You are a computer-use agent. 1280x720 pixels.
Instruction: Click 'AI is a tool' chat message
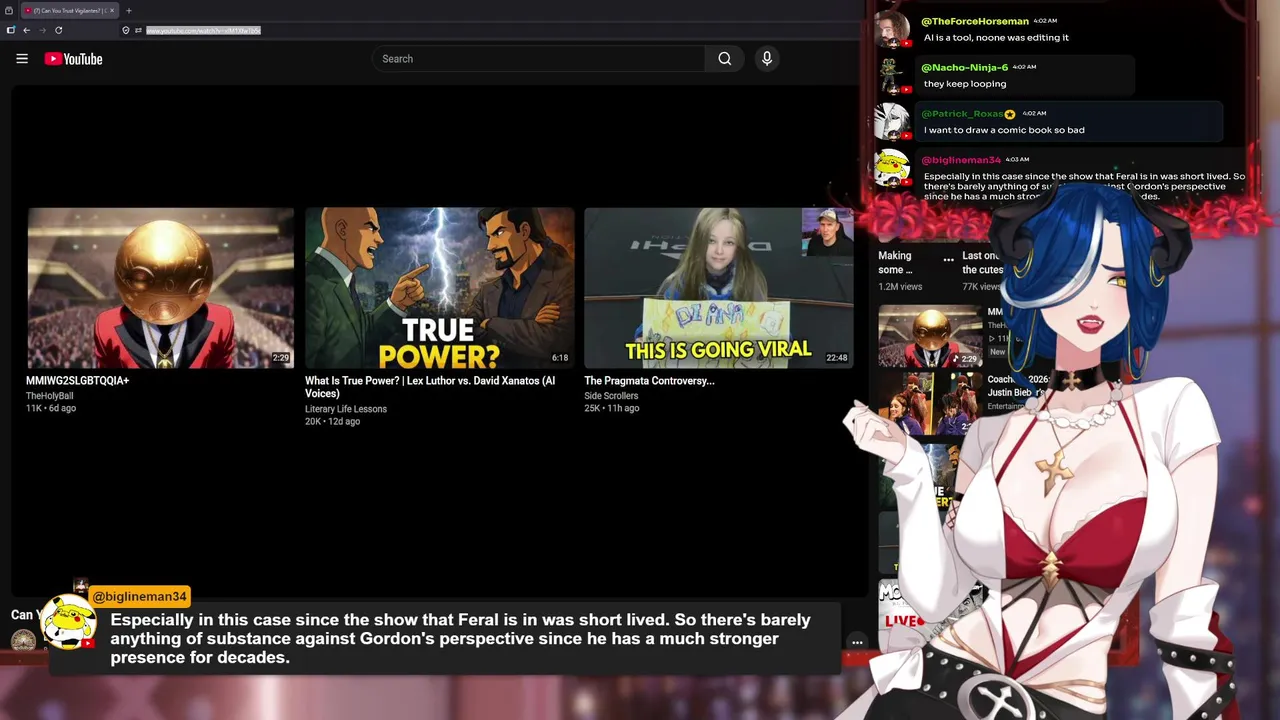tap(996, 38)
